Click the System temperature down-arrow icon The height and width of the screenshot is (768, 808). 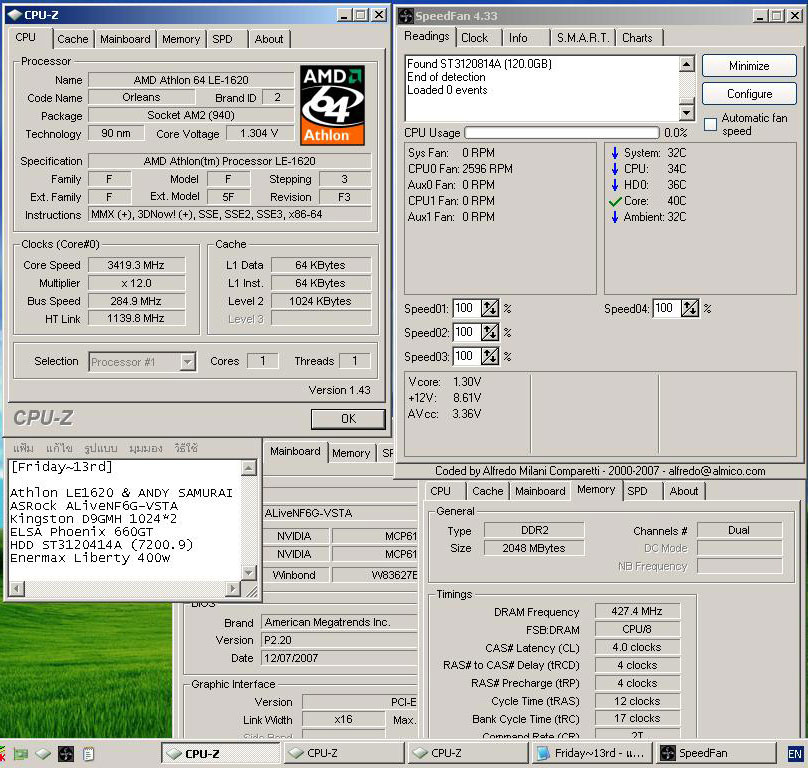pyautogui.click(x=615, y=153)
